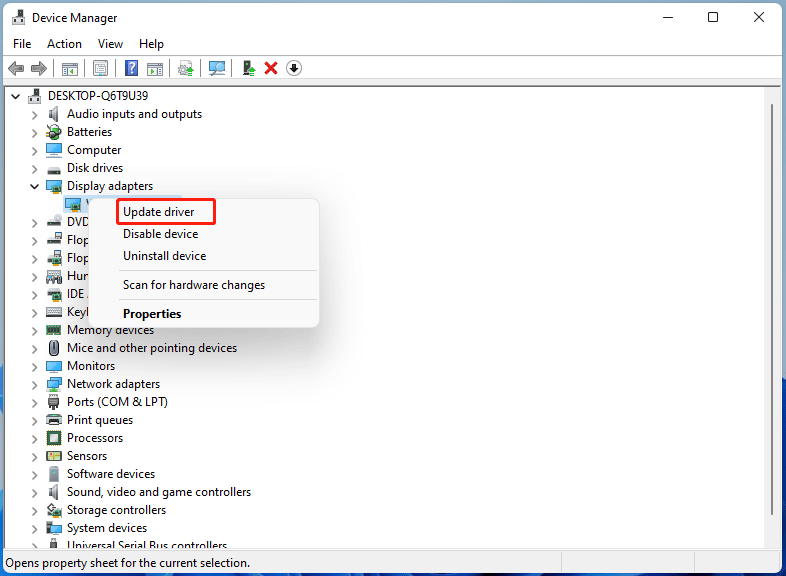Minimize the Device Manager window

(x=668, y=18)
